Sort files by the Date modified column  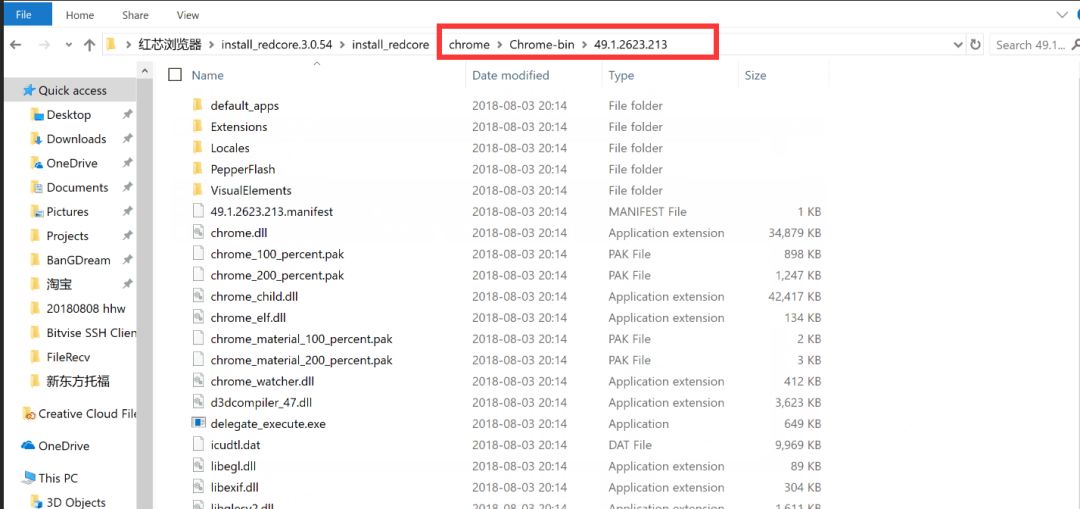(x=510, y=75)
